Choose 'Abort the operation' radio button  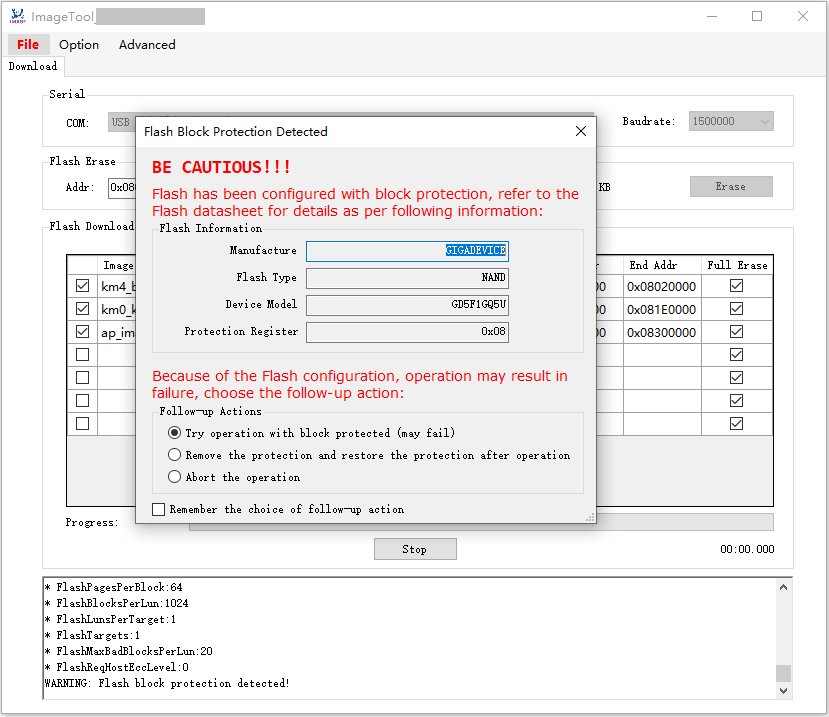[x=175, y=477]
